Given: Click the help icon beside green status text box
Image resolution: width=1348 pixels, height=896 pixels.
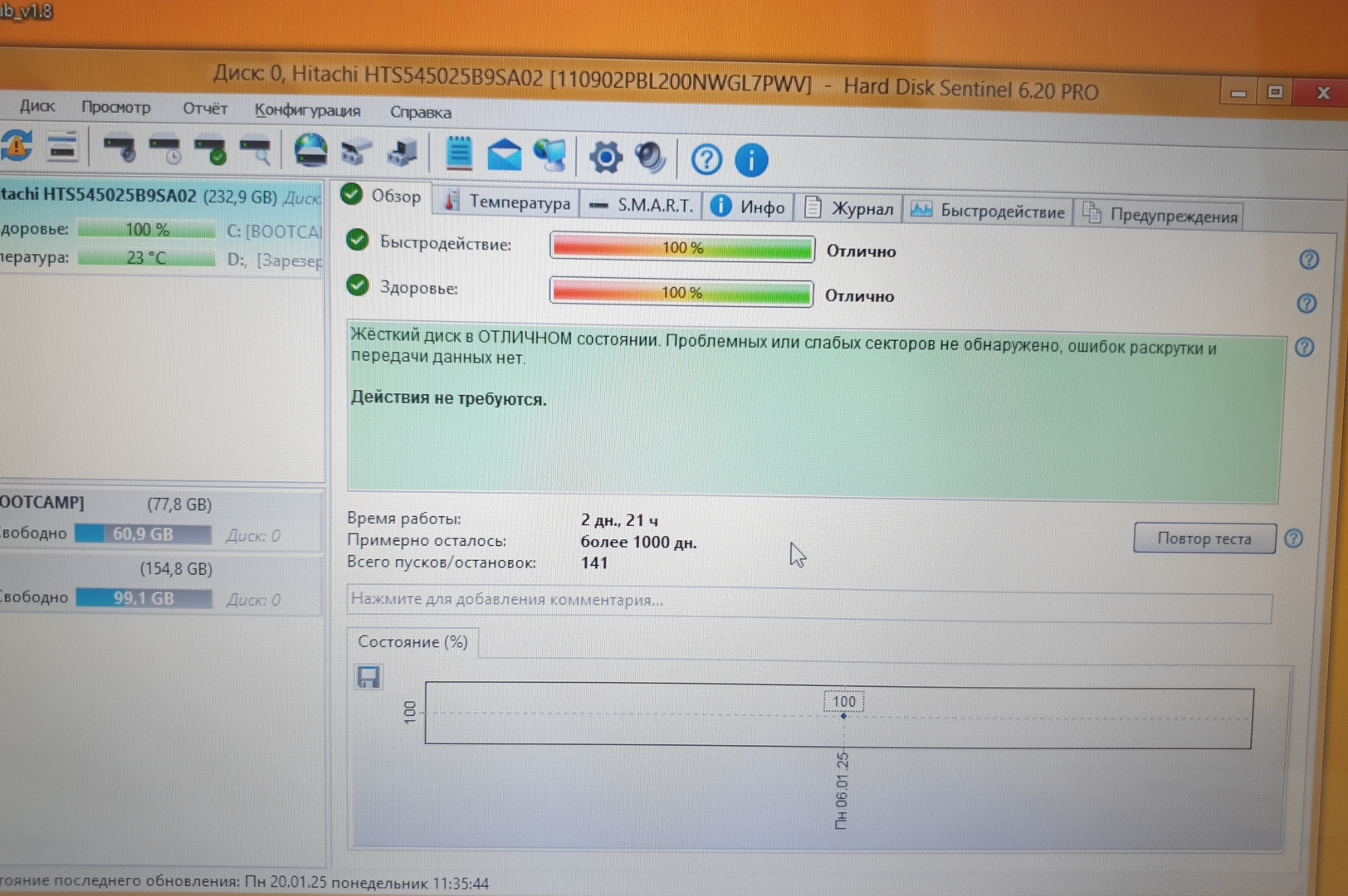Looking at the screenshot, I should coord(1304,347).
